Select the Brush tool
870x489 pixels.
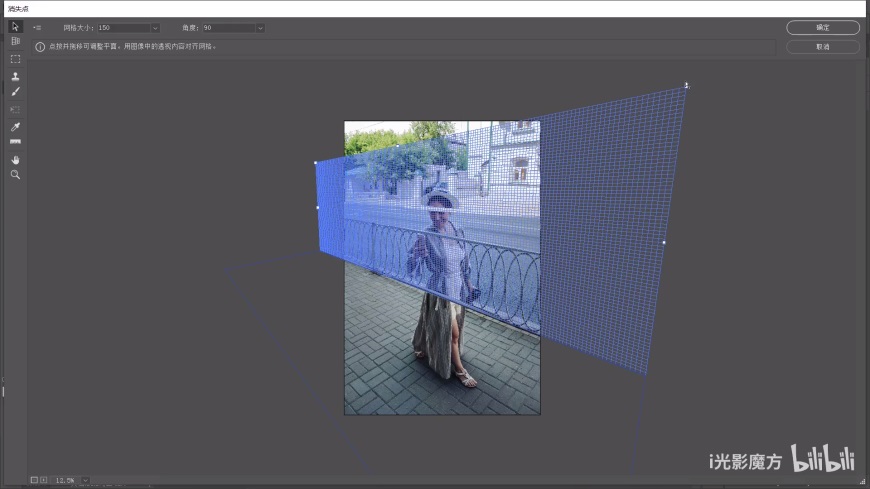(x=15, y=92)
